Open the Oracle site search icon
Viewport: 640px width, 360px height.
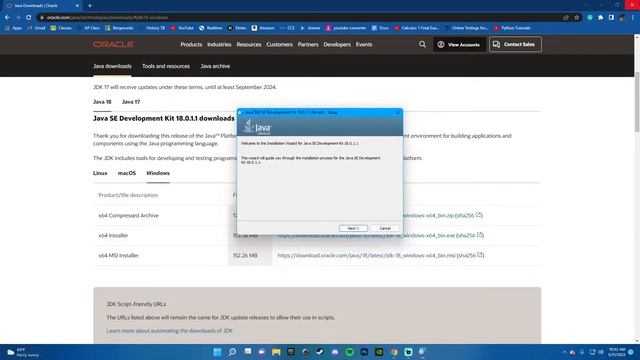click(x=422, y=44)
